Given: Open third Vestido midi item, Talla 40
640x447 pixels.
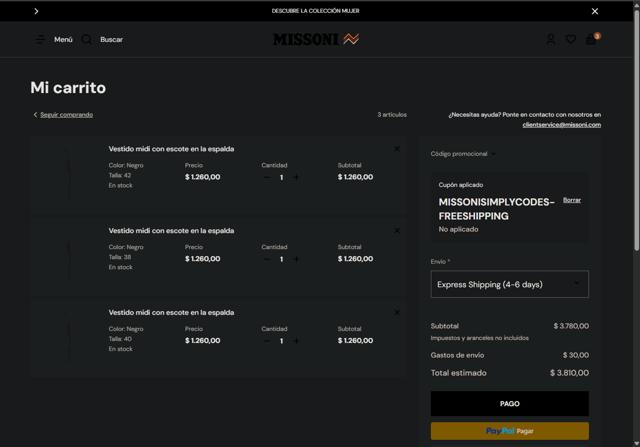Looking at the screenshot, I should tap(171, 312).
